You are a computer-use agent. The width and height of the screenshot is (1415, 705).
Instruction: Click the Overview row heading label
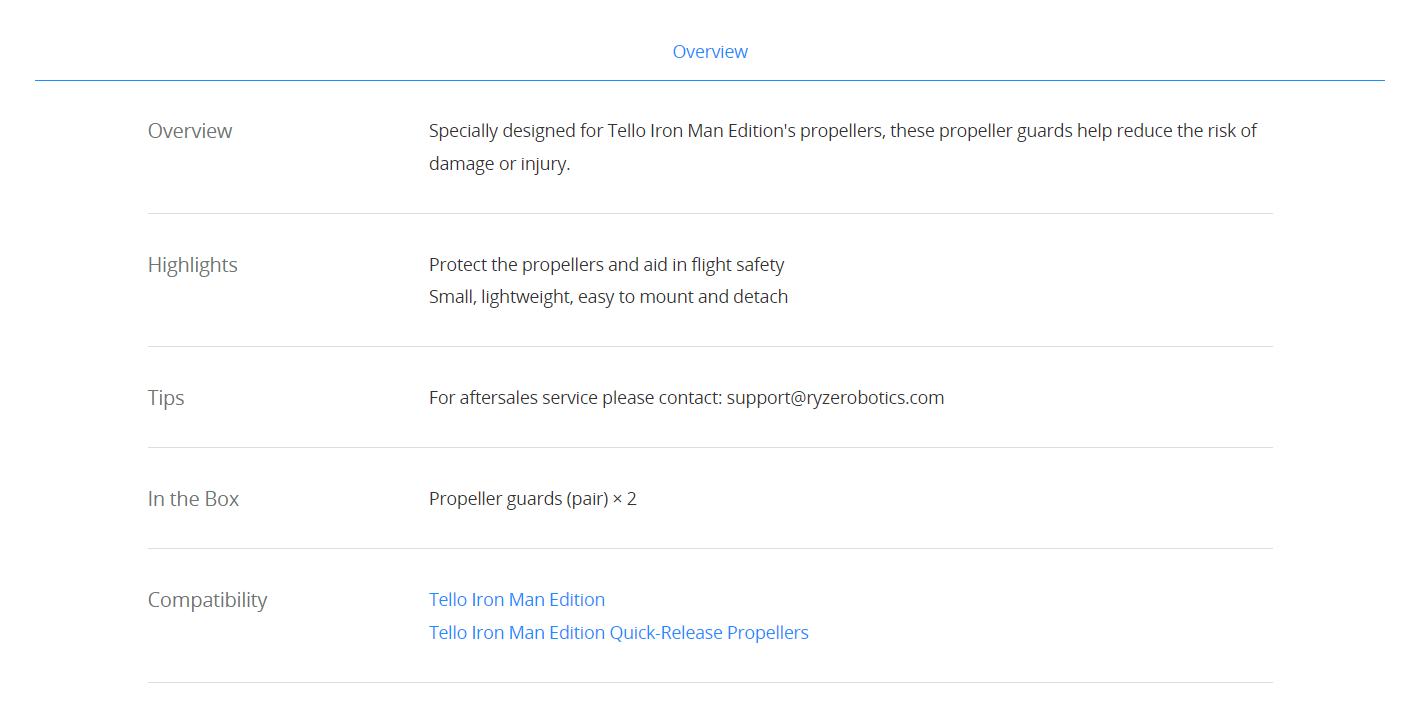190,131
